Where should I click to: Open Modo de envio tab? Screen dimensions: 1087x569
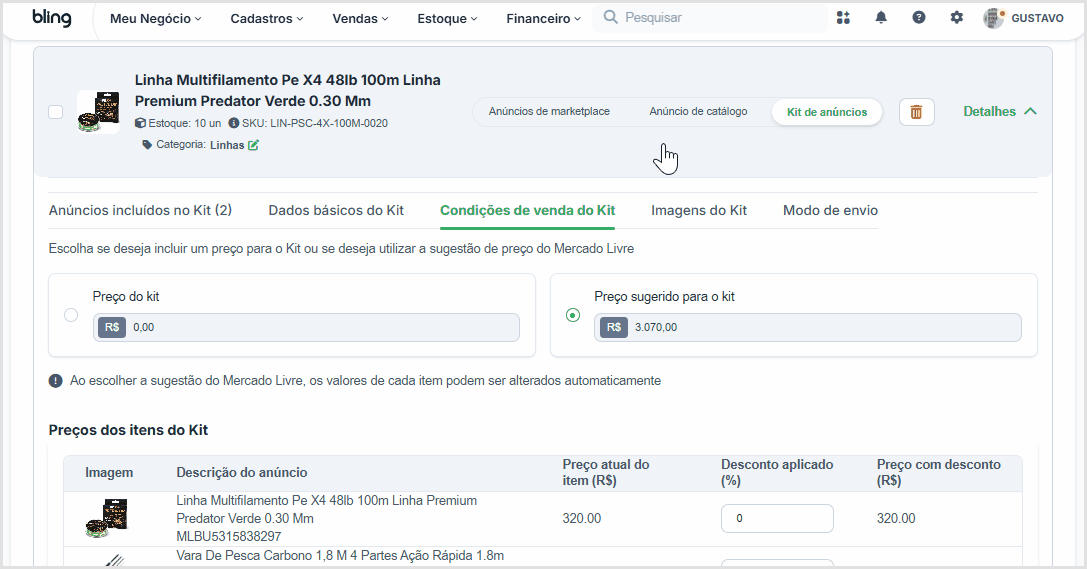coord(831,210)
